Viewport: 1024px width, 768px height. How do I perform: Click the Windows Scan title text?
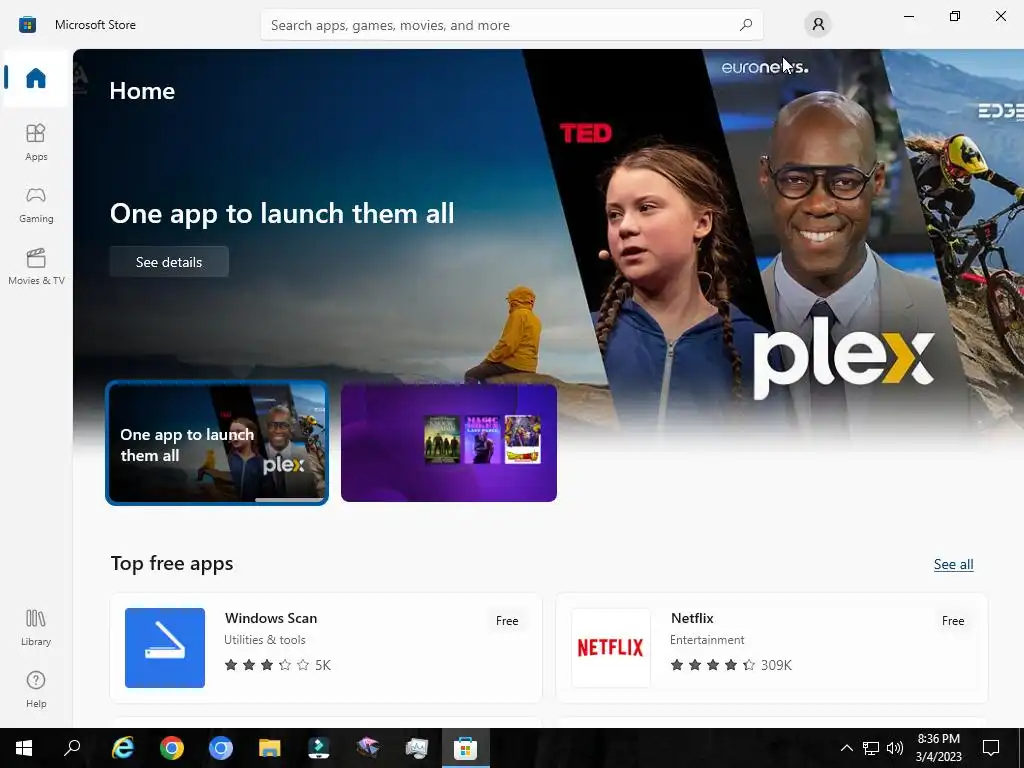(x=271, y=618)
